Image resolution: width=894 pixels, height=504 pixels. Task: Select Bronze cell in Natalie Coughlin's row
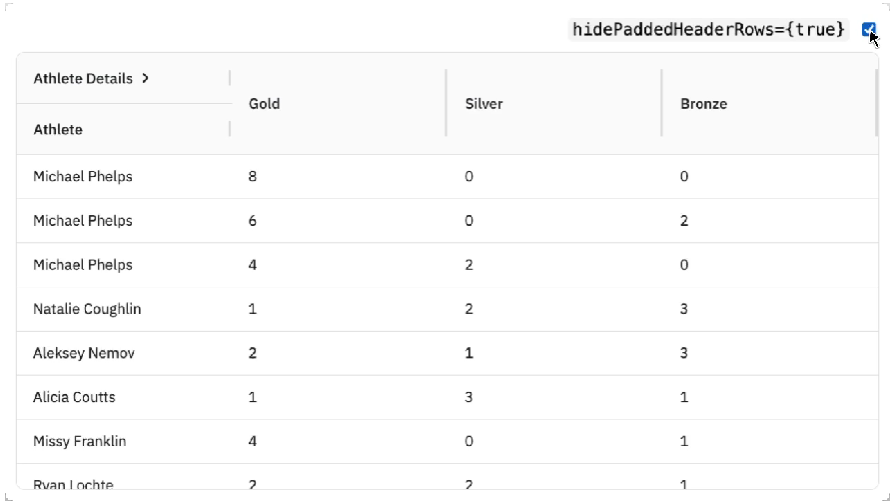coord(684,309)
